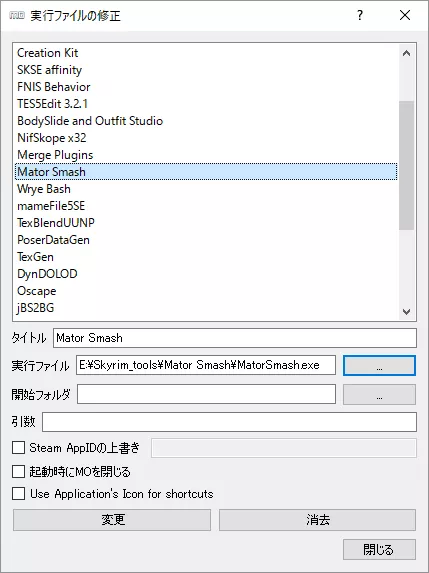Click the list's vertical scrollbar thumb
The height and width of the screenshot is (573, 429).
[406, 166]
